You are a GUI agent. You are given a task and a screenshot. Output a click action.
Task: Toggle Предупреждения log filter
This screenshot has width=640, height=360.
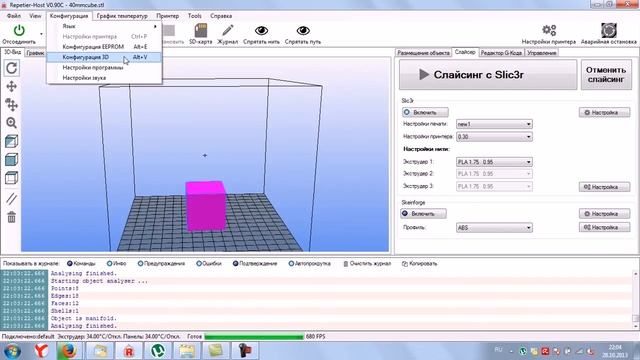point(161,264)
